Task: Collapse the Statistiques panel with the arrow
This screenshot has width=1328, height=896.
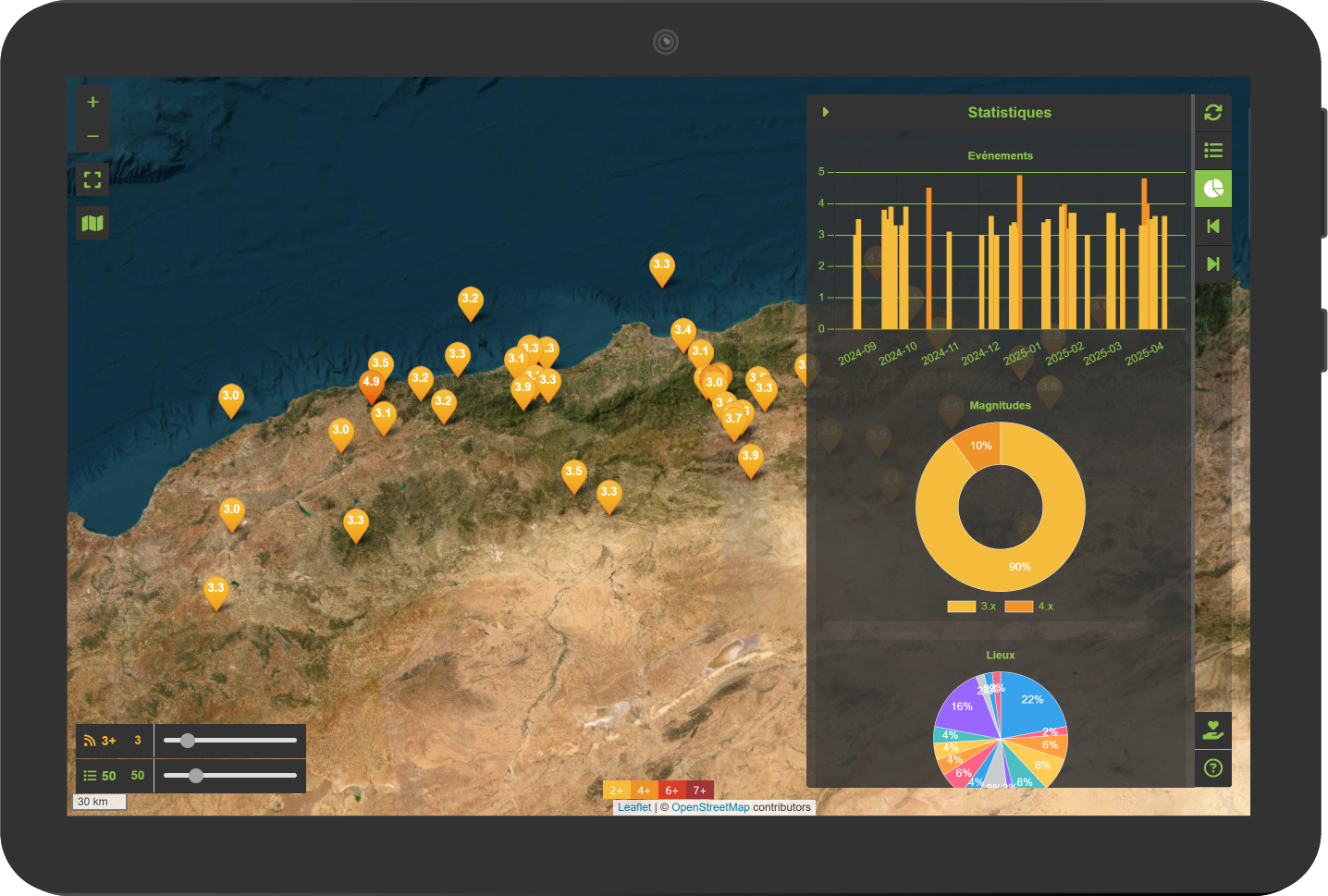Action: [x=825, y=112]
